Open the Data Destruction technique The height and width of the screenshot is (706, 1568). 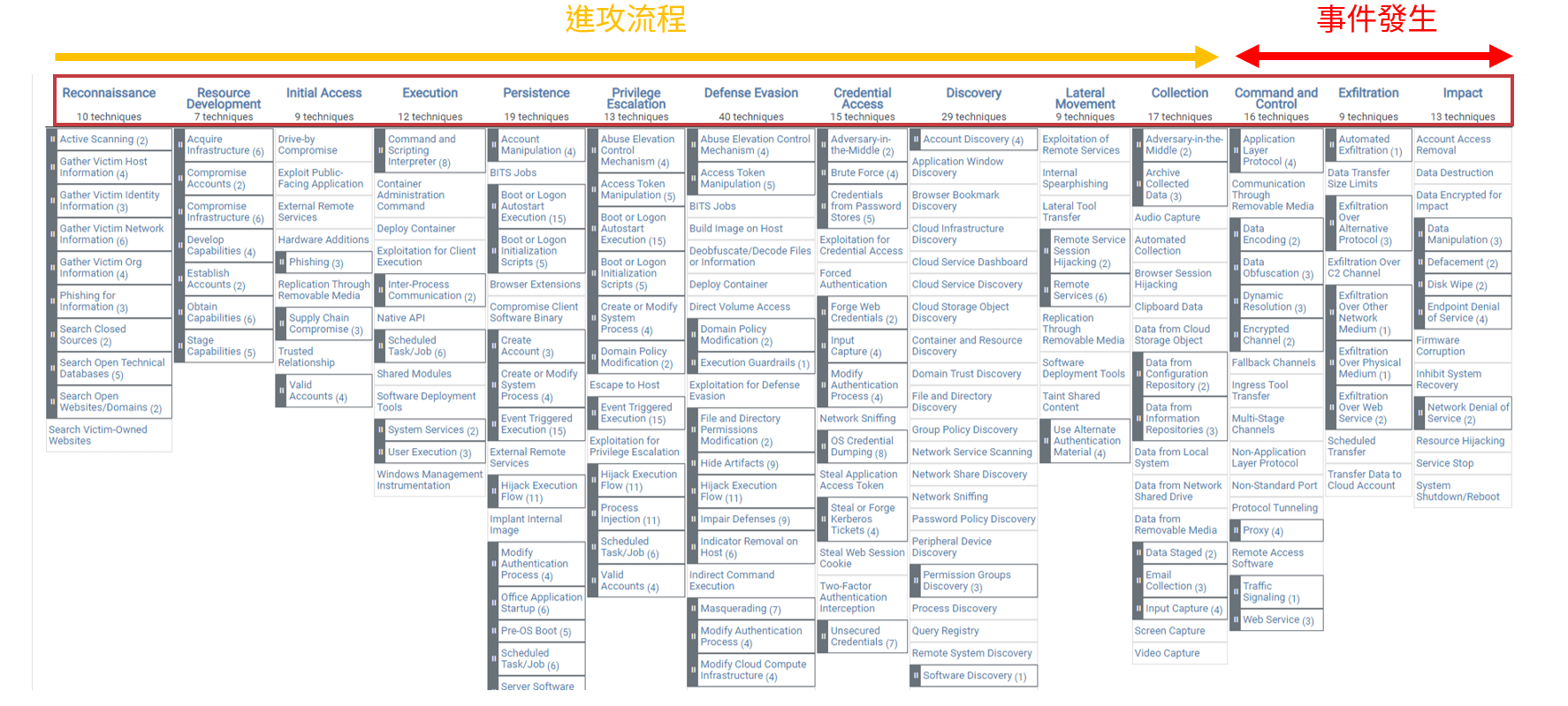(1455, 173)
